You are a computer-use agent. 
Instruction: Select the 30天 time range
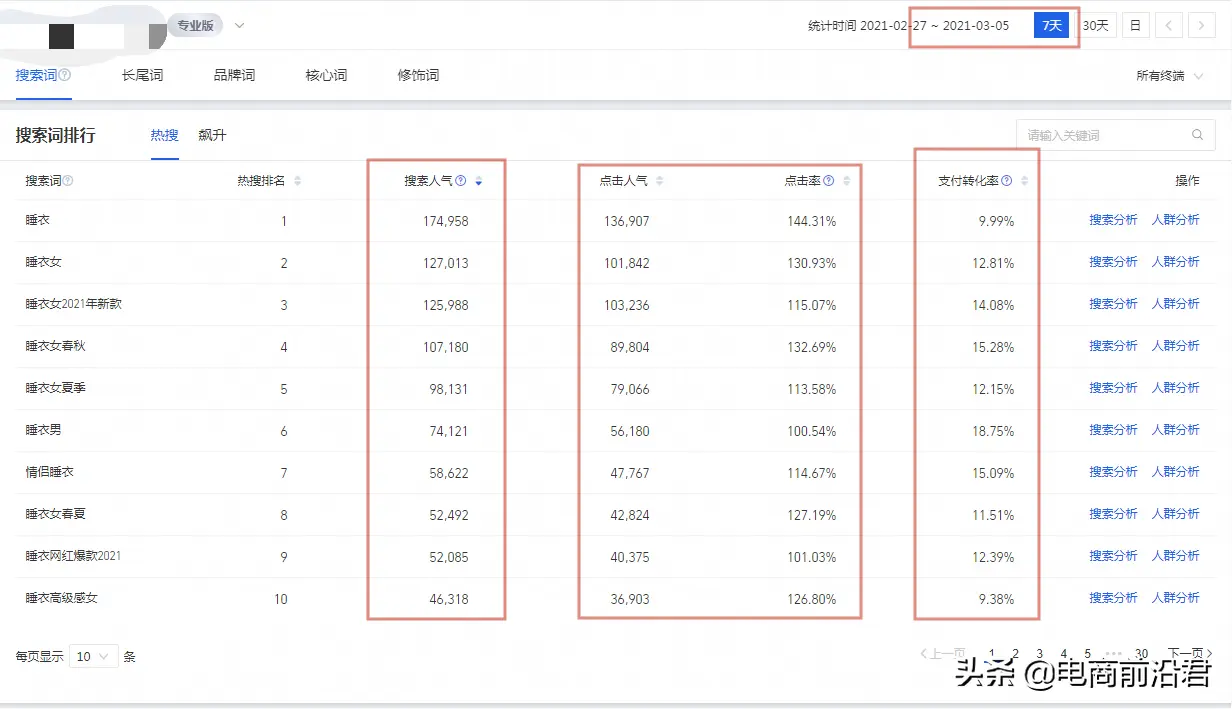pyautogui.click(x=1096, y=25)
